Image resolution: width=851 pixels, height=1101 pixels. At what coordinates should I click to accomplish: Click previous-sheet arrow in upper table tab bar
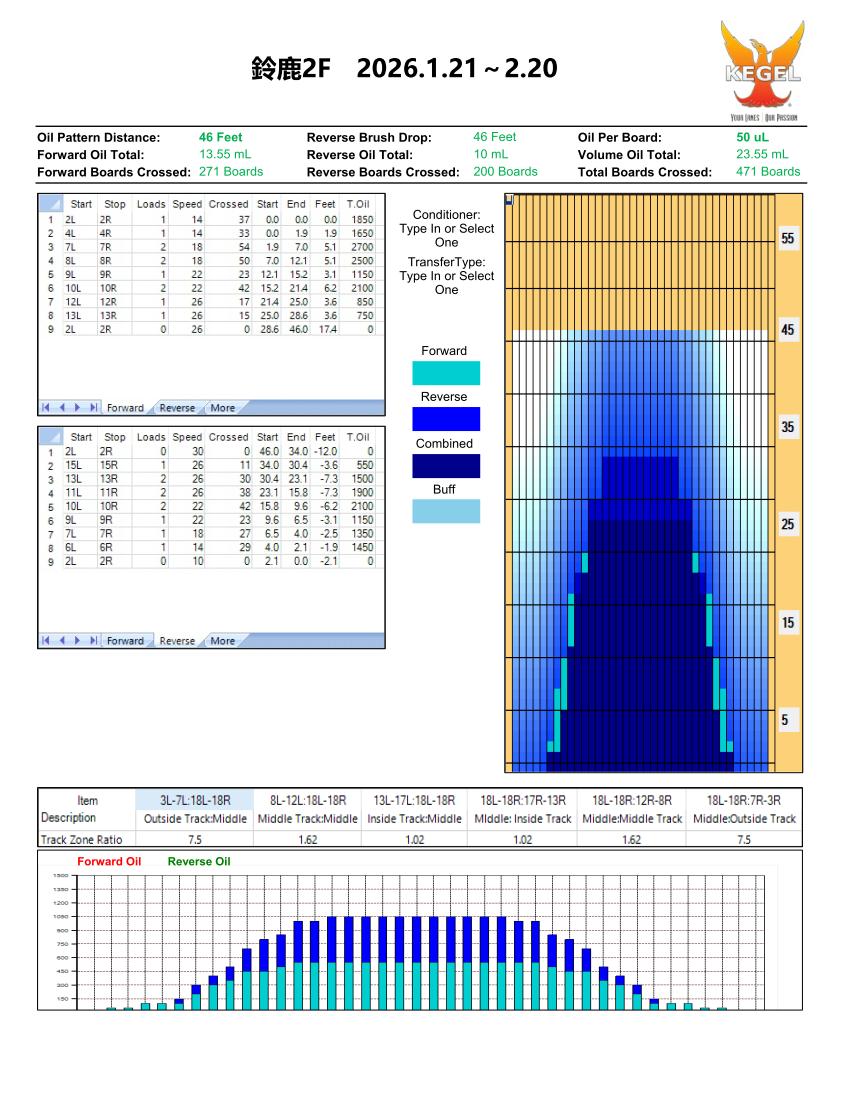[x=61, y=408]
